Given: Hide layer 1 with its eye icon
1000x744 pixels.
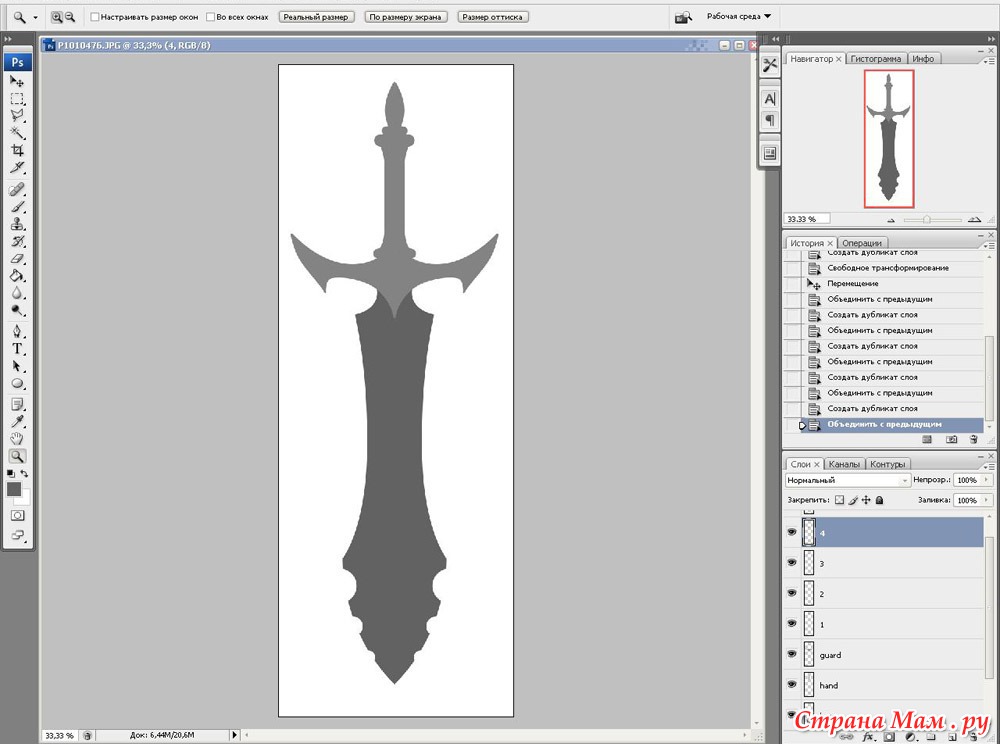Looking at the screenshot, I should click(792, 624).
